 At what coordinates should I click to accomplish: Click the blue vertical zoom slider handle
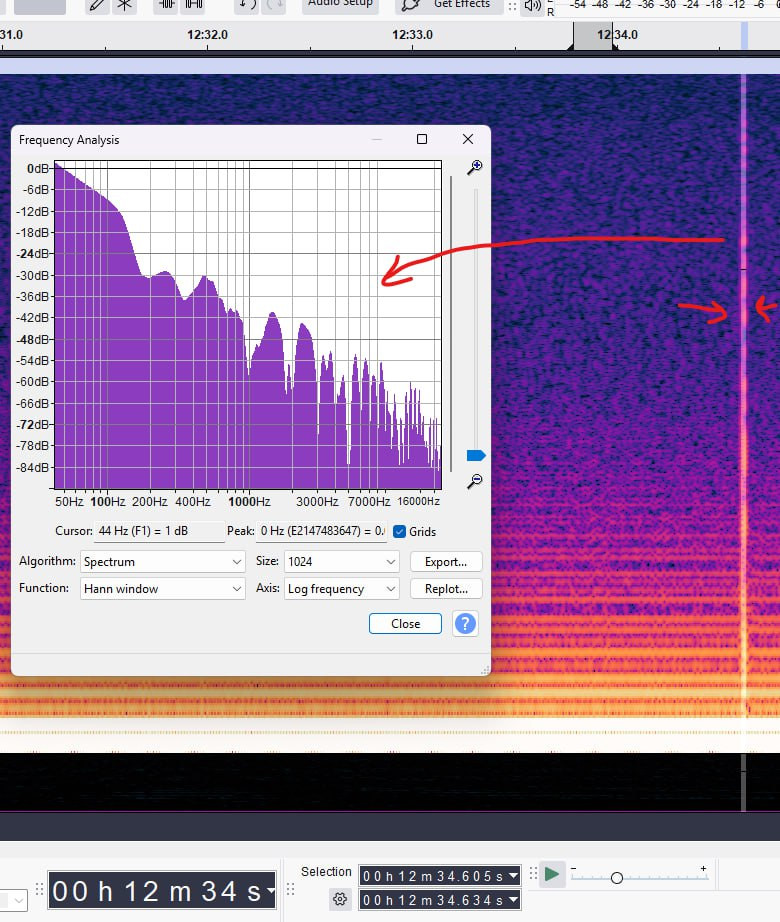[x=475, y=456]
